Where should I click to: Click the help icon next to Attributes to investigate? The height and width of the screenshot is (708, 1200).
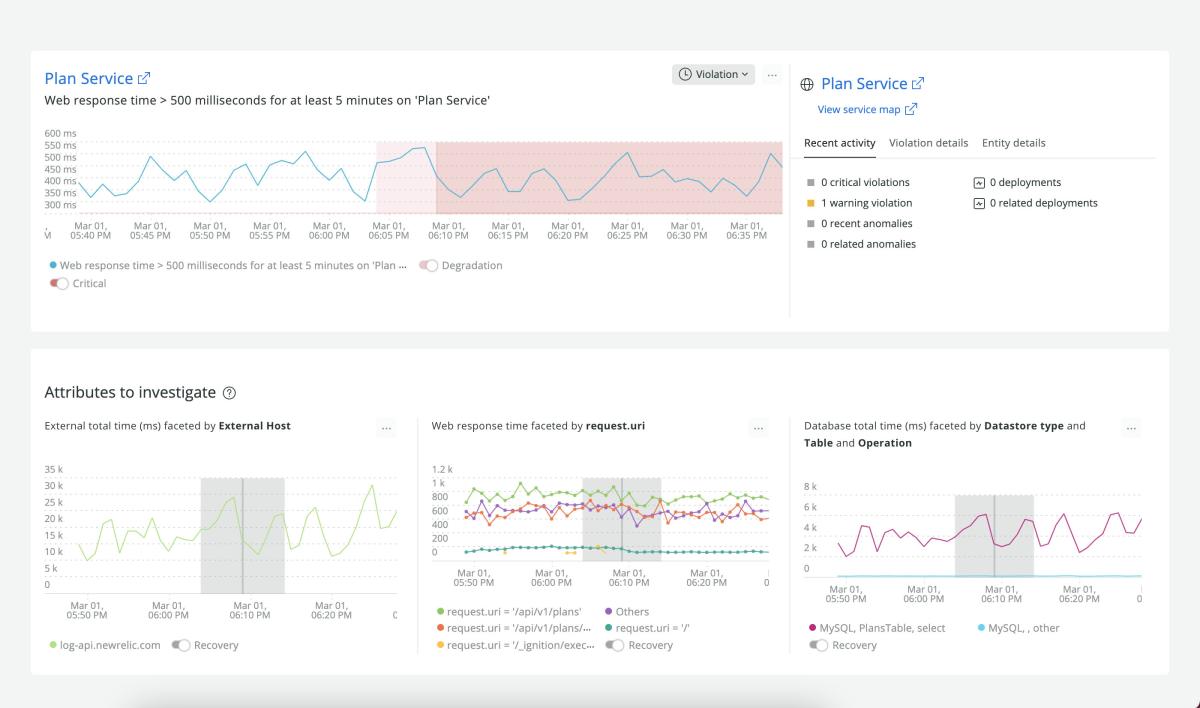coord(229,393)
